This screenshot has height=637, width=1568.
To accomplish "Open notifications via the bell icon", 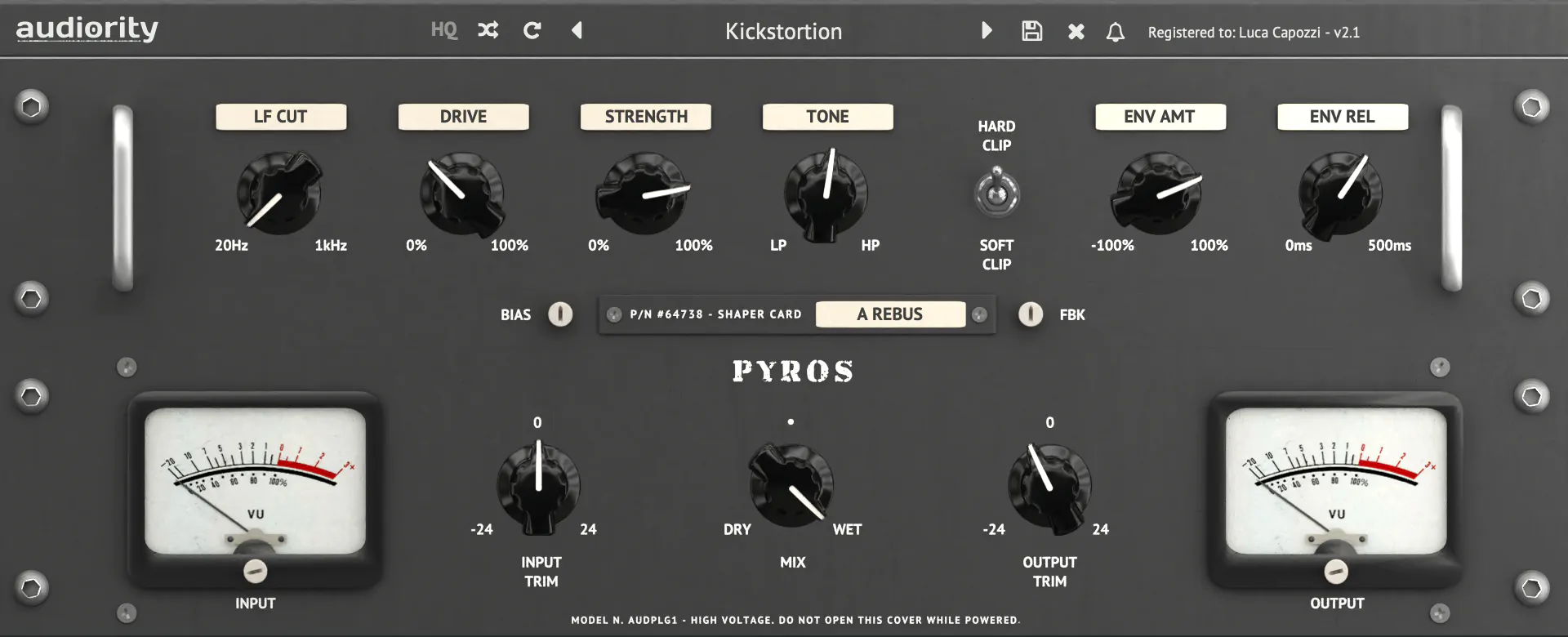I will 1116,32.
